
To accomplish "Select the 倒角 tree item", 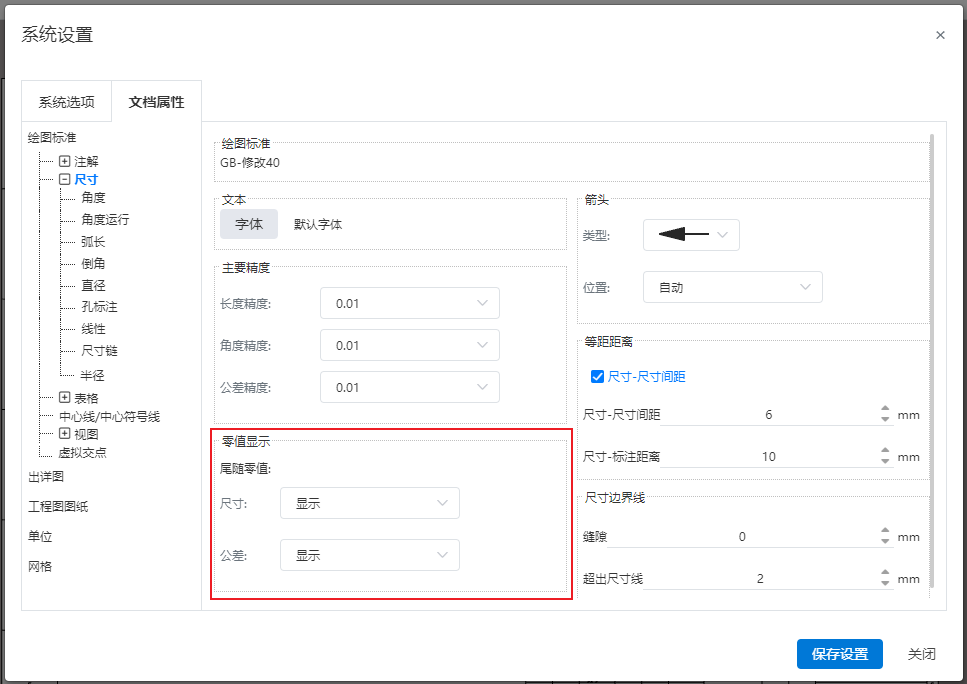I will pyautogui.click(x=93, y=263).
